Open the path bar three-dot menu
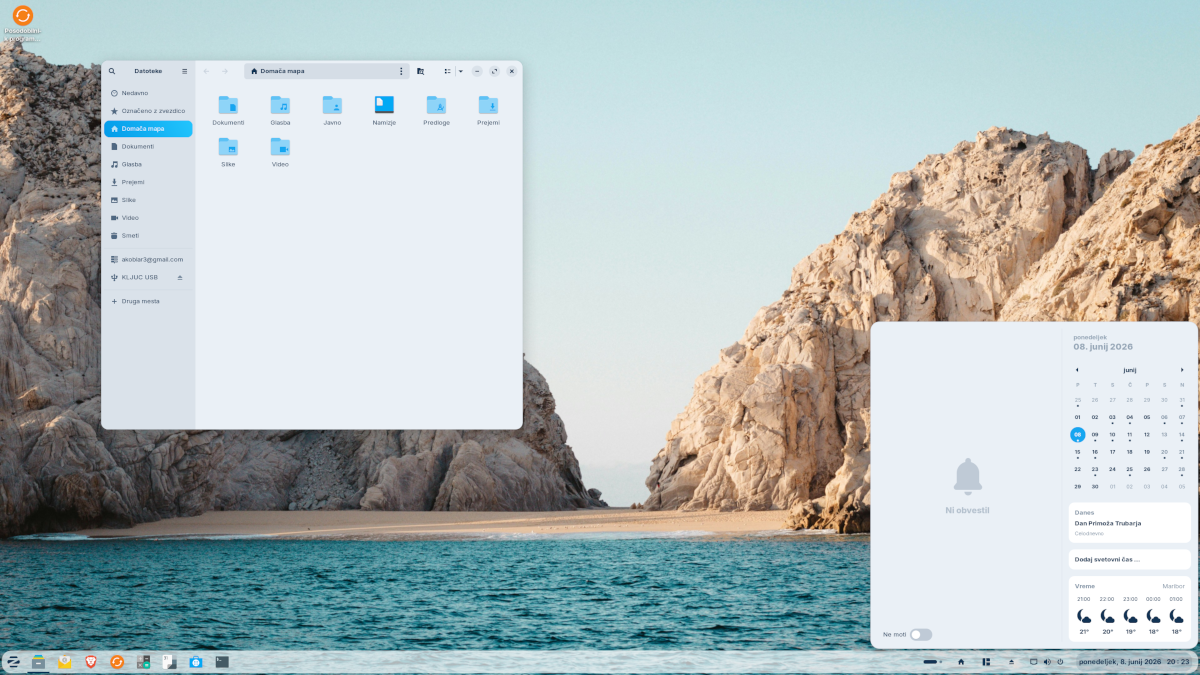This screenshot has height=675, width=1200. coord(401,71)
